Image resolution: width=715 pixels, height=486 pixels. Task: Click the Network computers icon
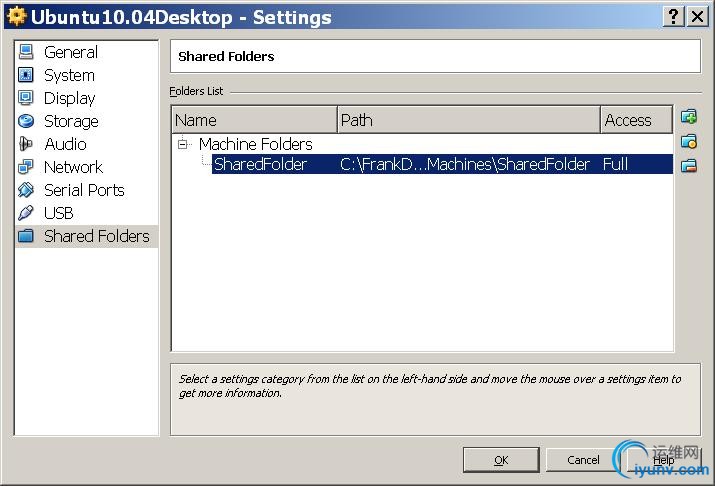(26, 167)
